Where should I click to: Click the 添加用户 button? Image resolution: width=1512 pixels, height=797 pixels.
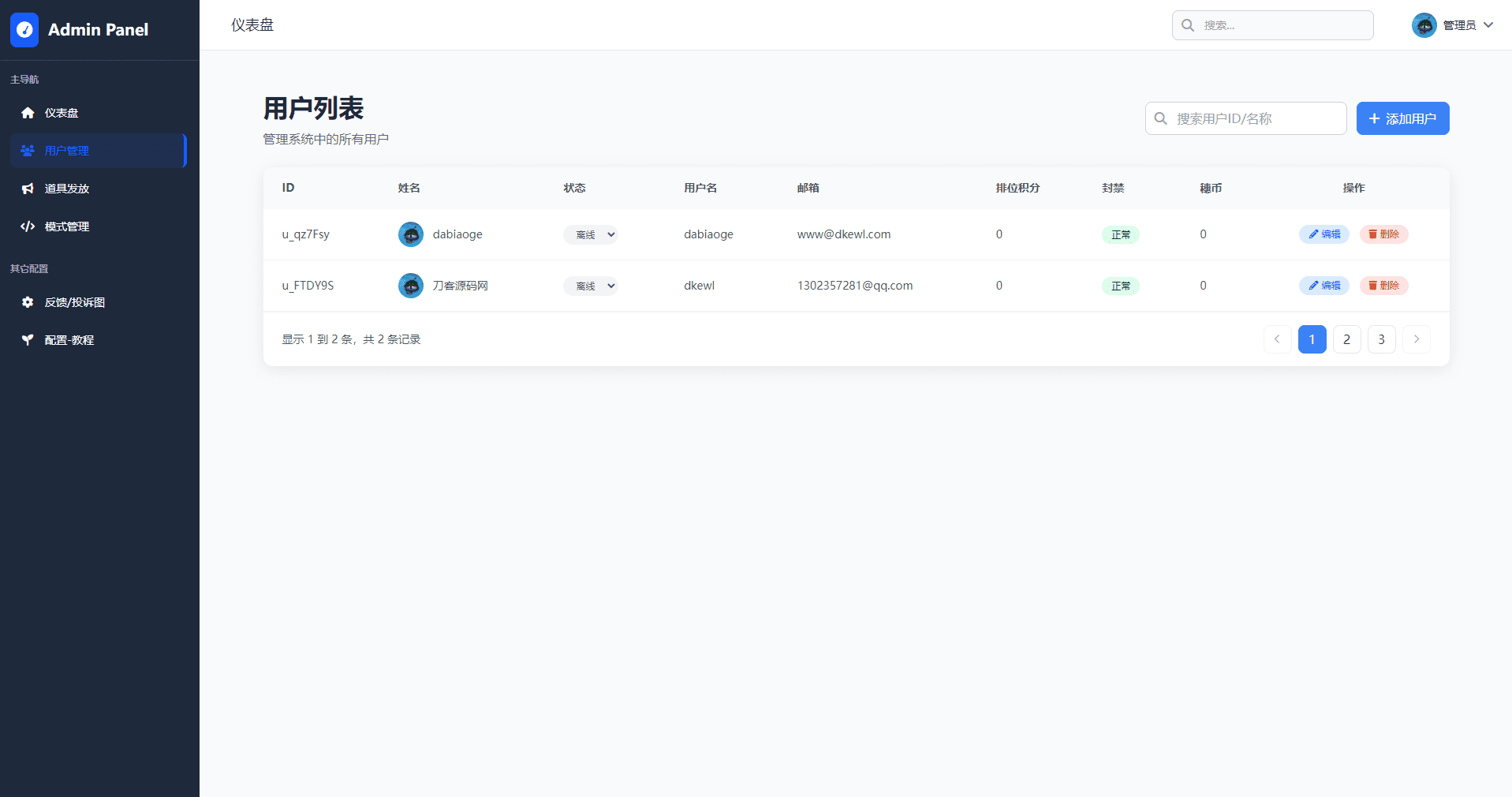(x=1402, y=118)
